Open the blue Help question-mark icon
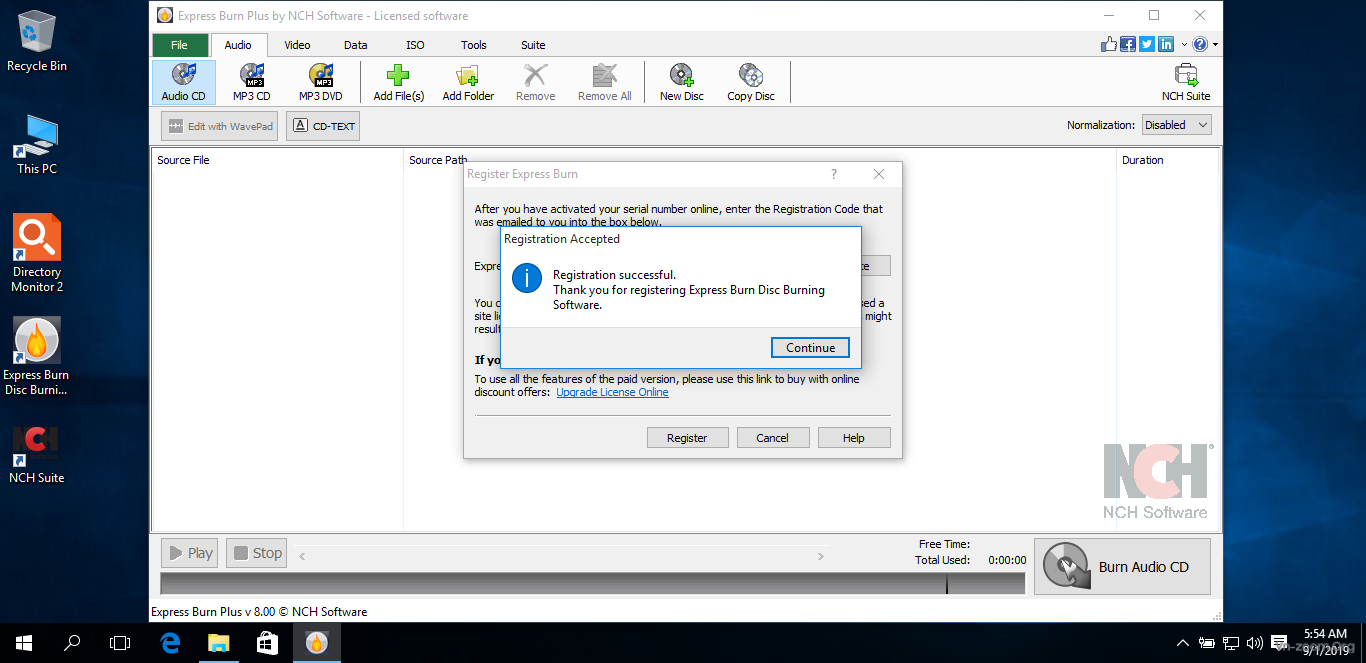Screen dimensions: 1366x663 click(x=1200, y=44)
